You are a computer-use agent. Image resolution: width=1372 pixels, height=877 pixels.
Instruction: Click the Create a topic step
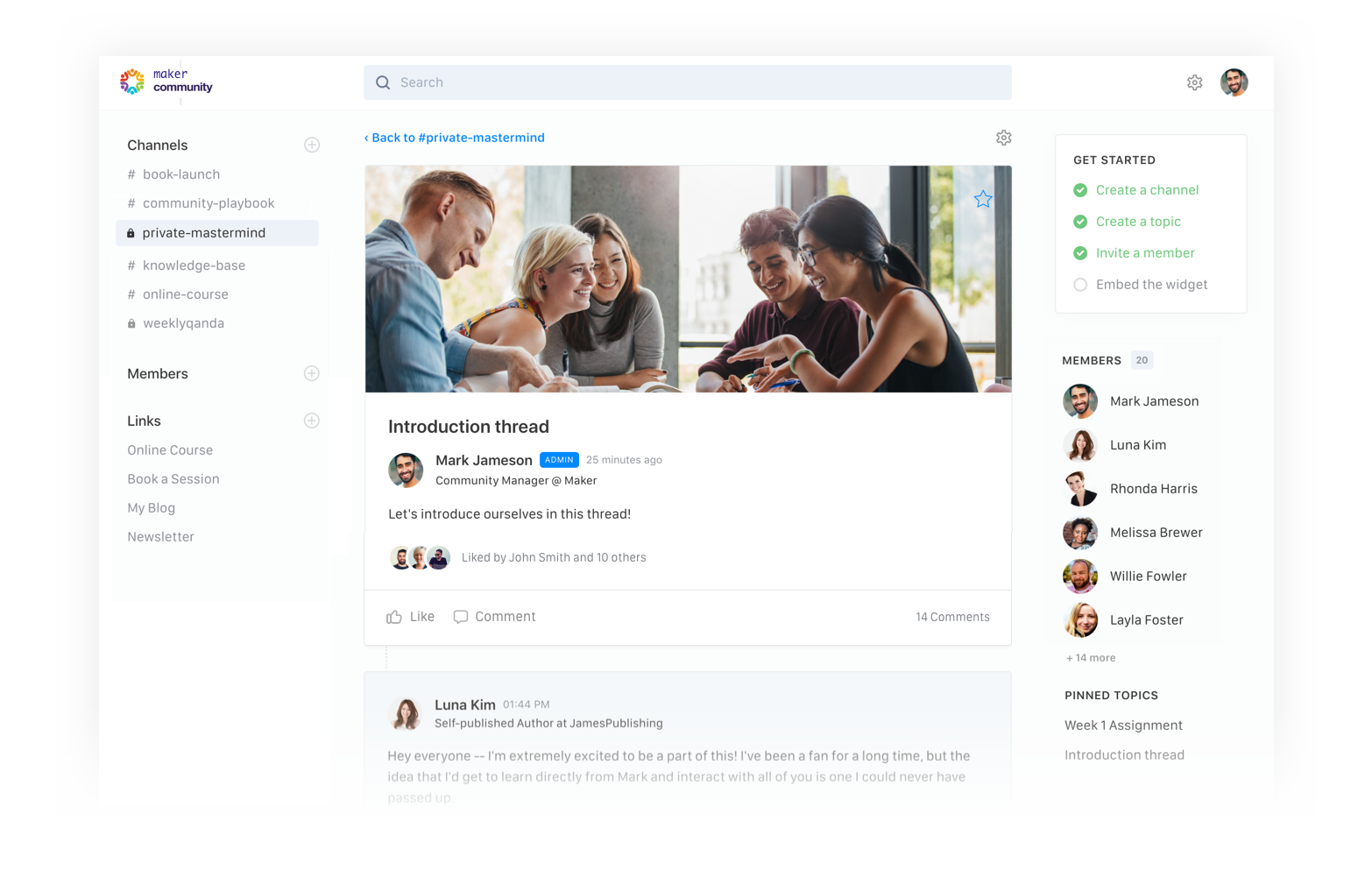coord(1139,222)
